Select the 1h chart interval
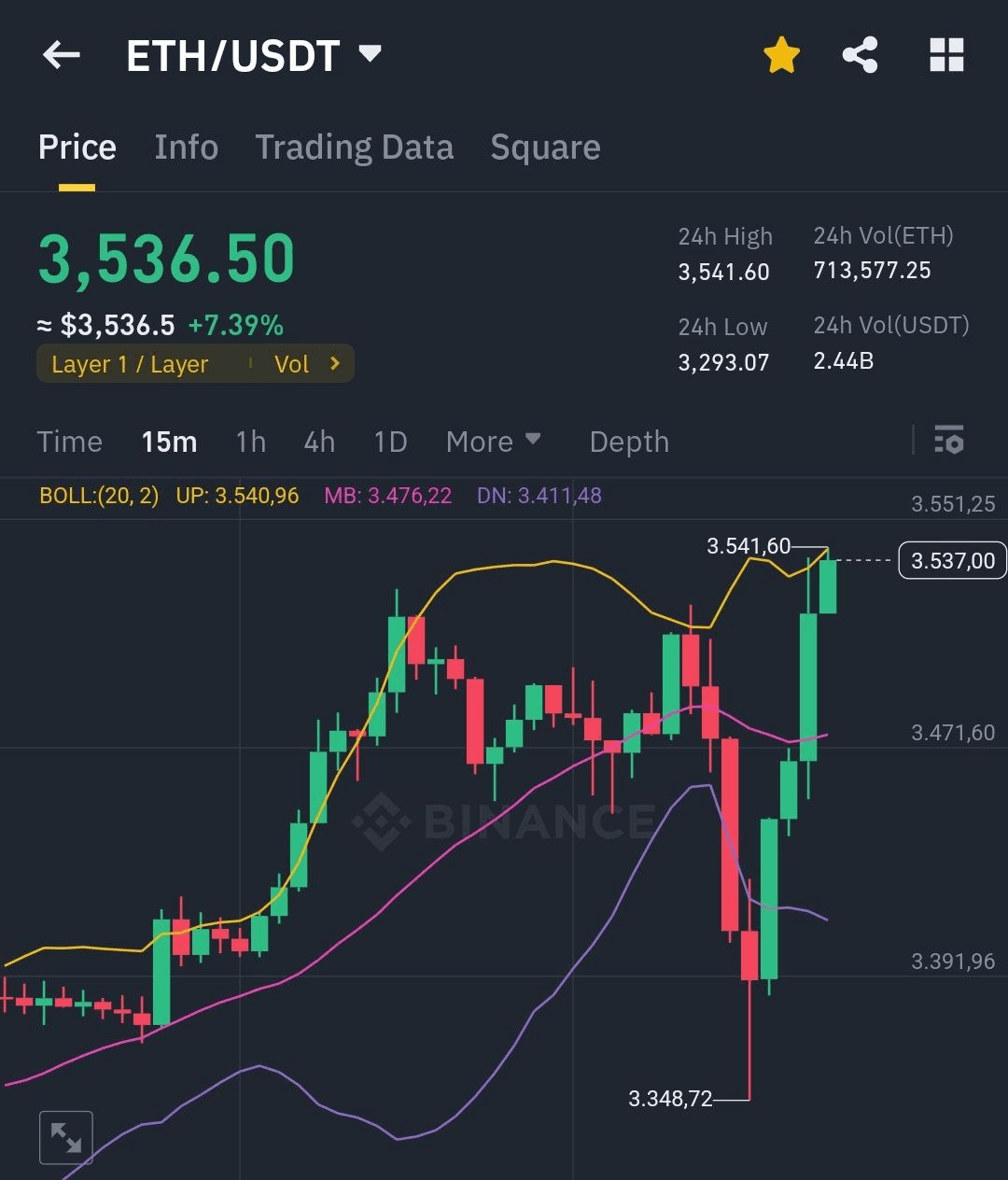This screenshot has height=1180, width=1008. 250,442
